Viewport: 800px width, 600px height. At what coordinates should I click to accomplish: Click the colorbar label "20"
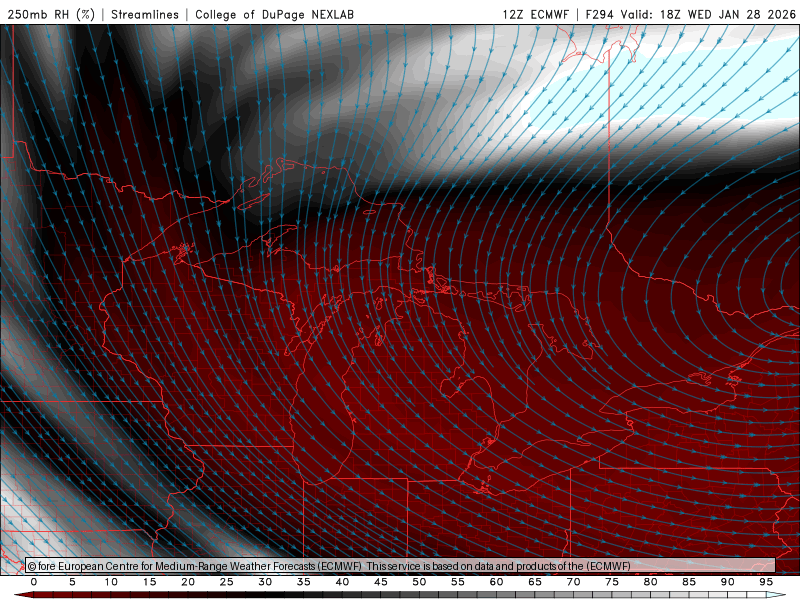click(x=188, y=582)
